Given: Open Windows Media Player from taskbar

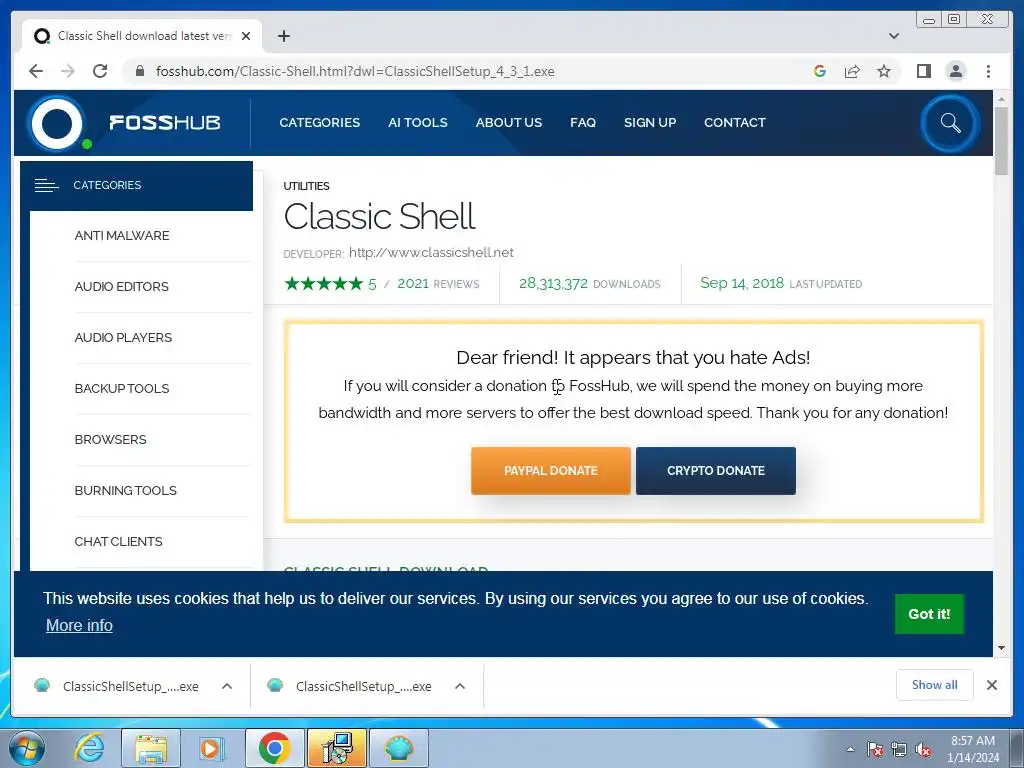Looking at the screenshot, I should pyautogui.click(x=211, y=748).
